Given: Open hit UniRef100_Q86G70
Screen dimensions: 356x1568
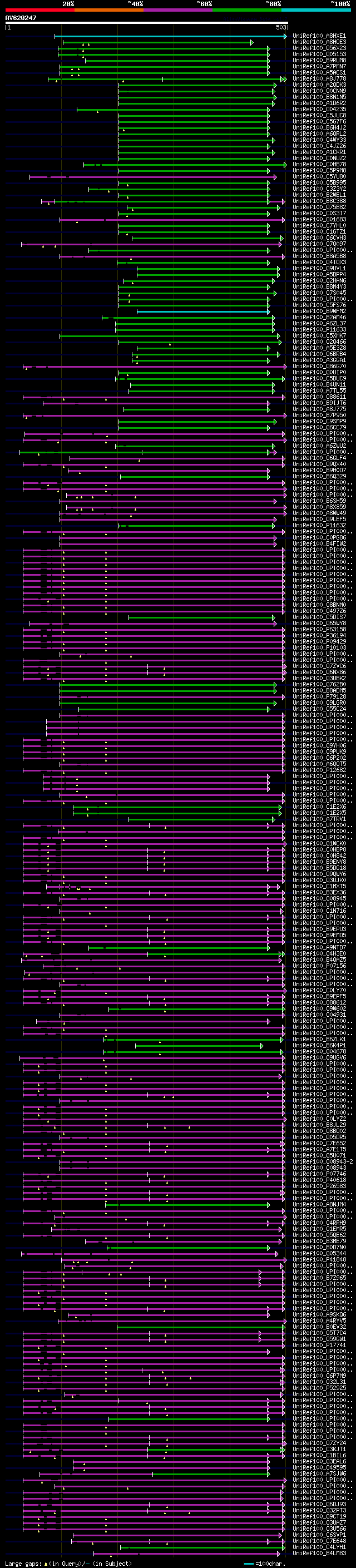Looking at the screenshot, I should 319,367.
